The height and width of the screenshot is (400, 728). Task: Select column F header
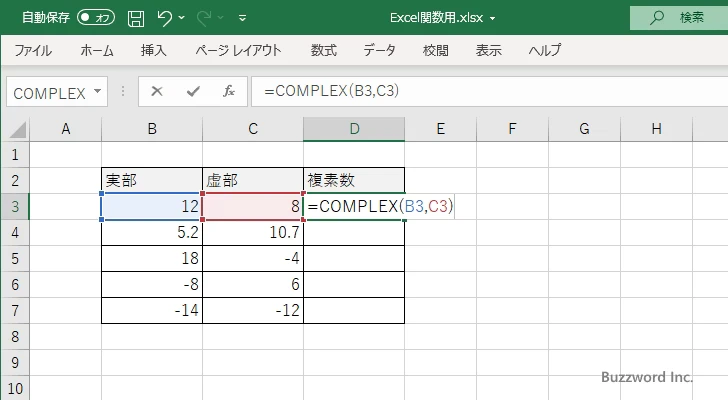(513, 129)
